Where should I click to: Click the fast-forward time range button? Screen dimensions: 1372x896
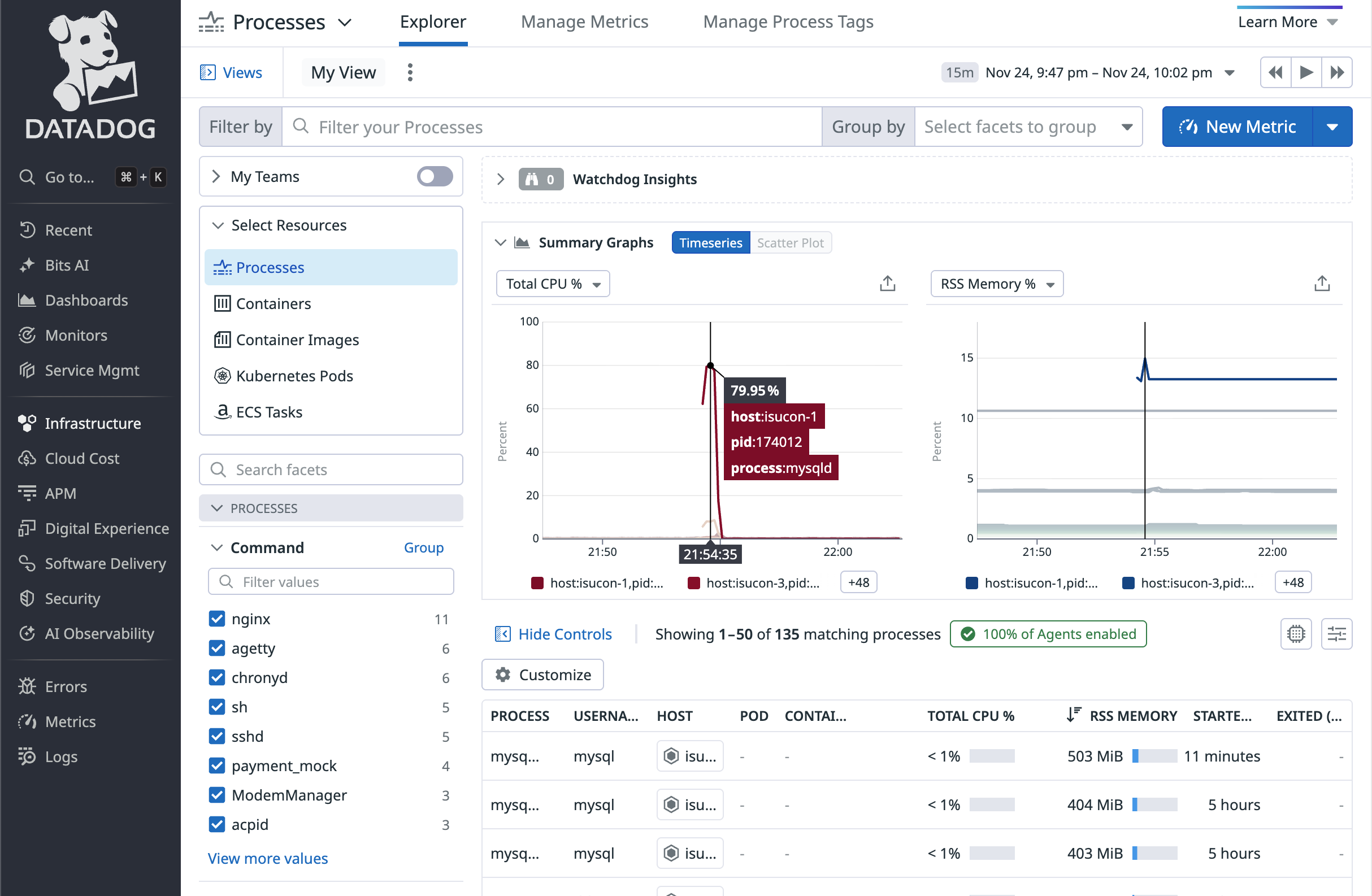tap(1337, 73)
